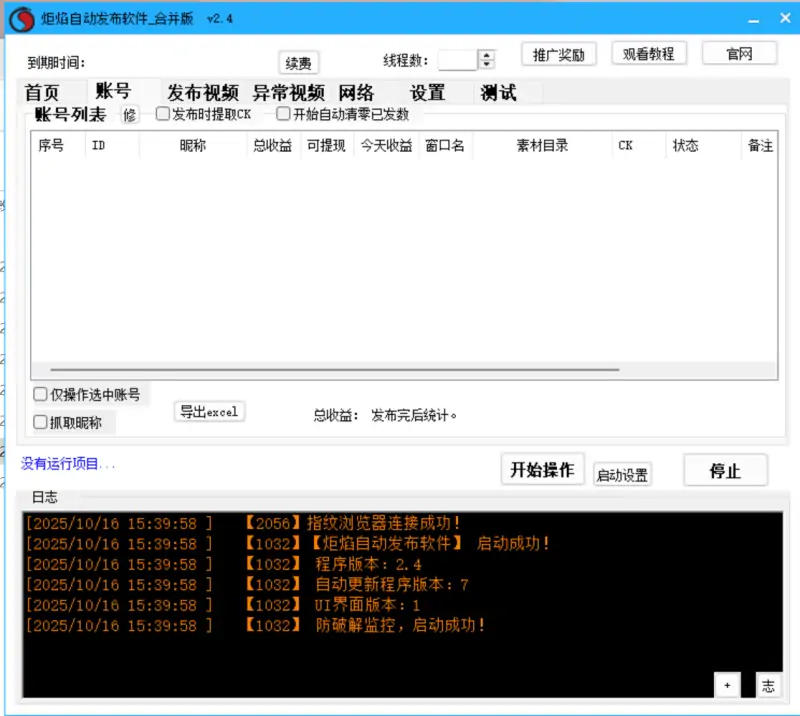Open the 设置 tab
The image size is (800, 716).
(x=428, y=93)
